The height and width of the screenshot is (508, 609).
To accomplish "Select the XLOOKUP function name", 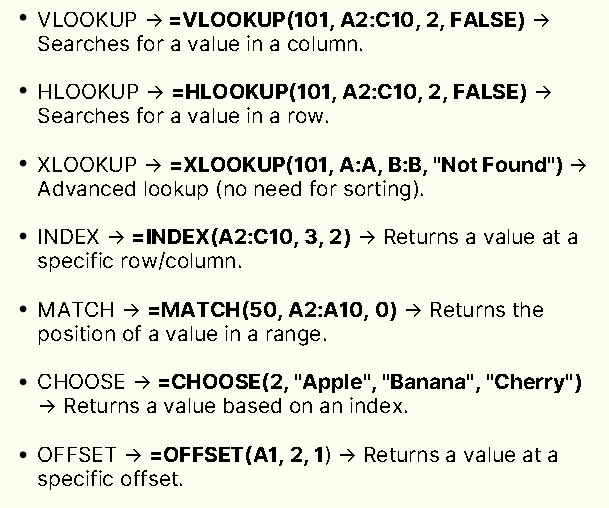I will pos(87,165).
